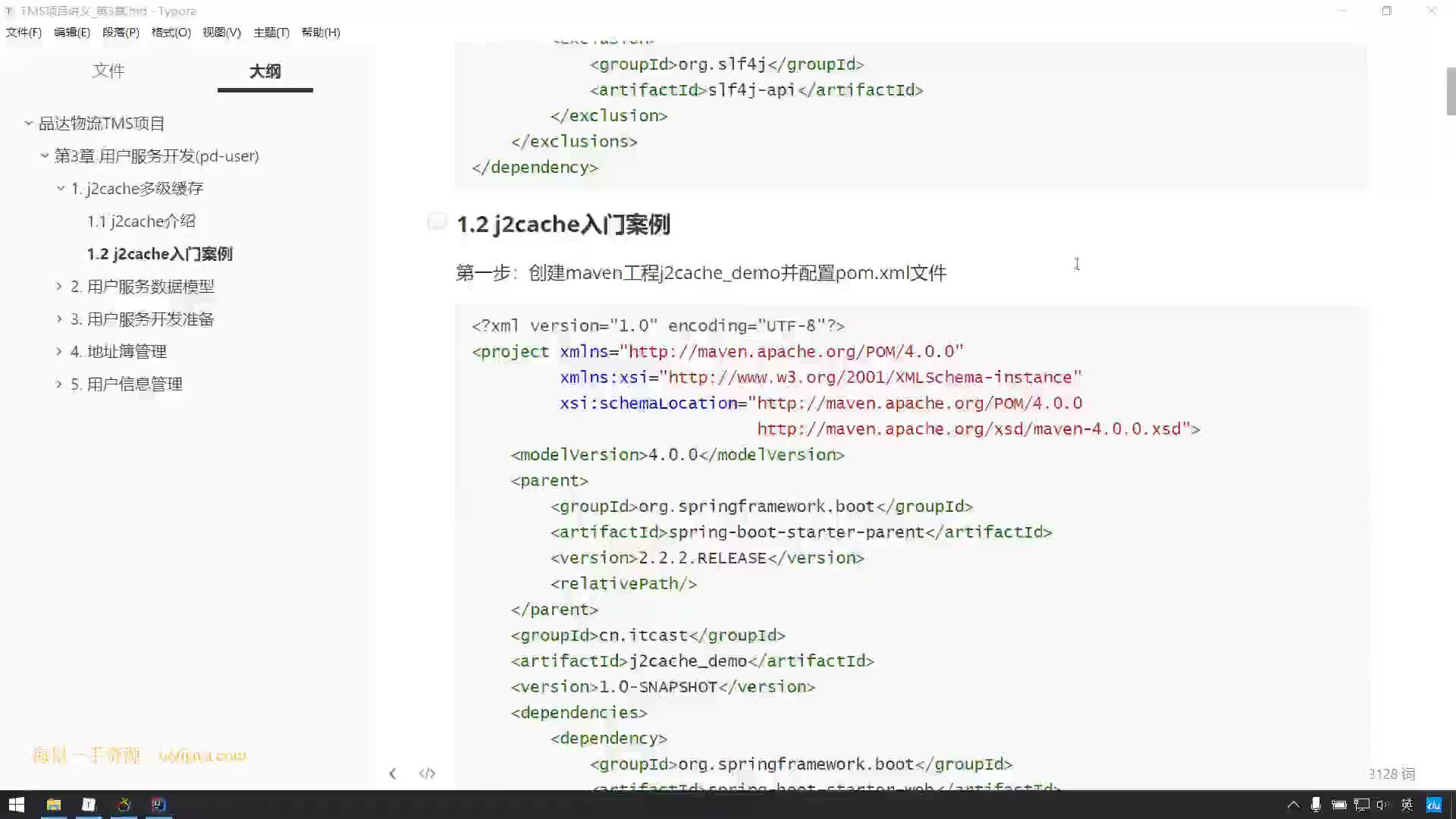Open the Windows Start menu
1456x819 pixels.
pos(16,805)
